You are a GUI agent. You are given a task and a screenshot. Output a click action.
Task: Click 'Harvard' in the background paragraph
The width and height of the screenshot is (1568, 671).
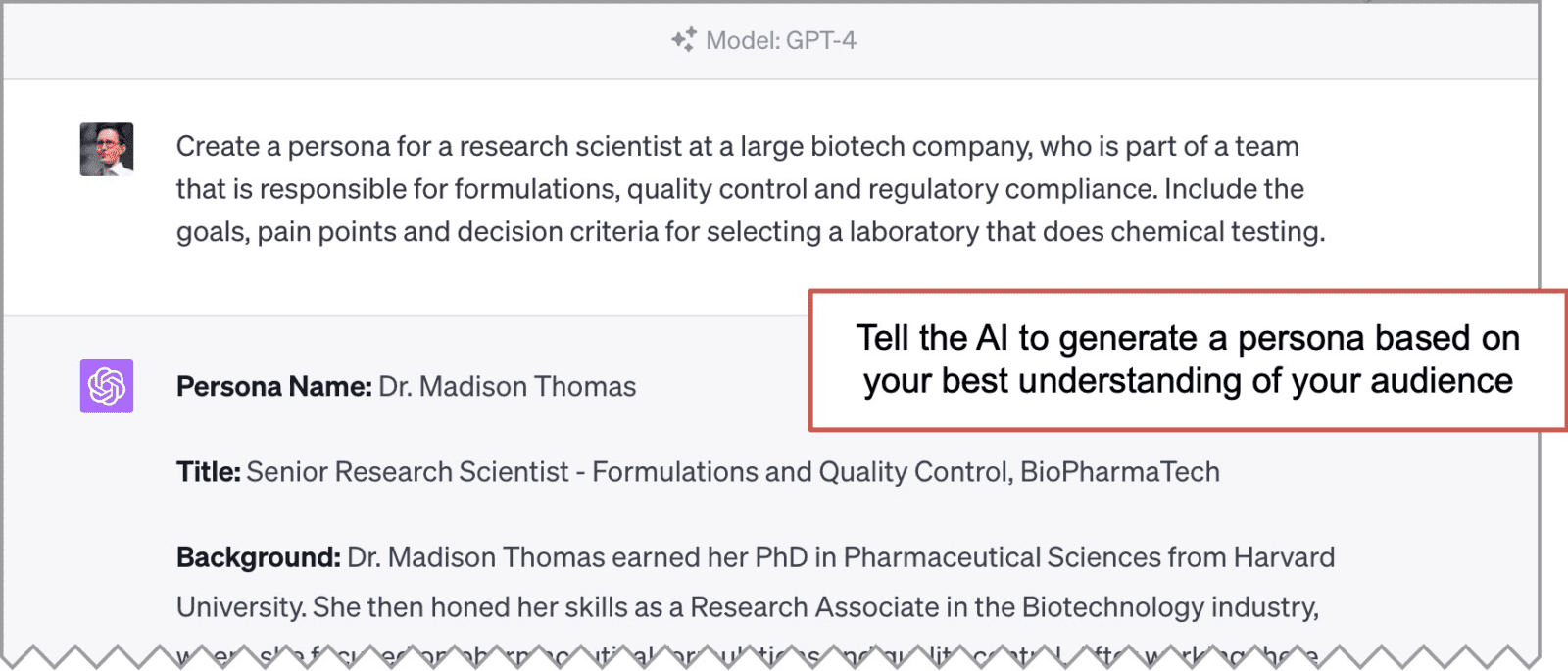(x=1284, y=557)
